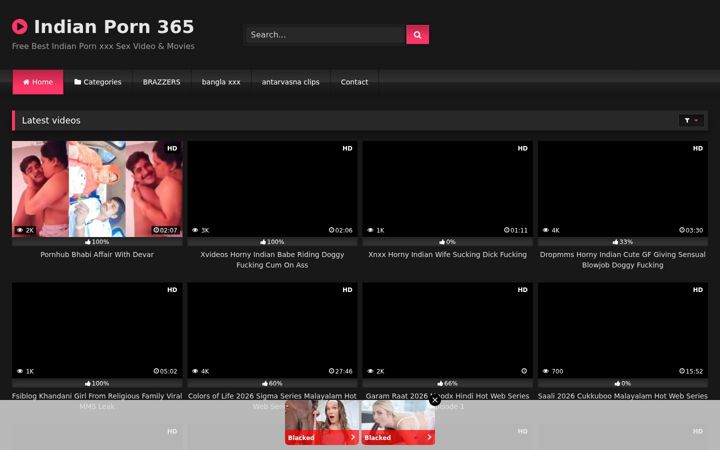720x450 pixels.
Task: Click the eye views icon showing 3K
Action: (x=195, y=230)
